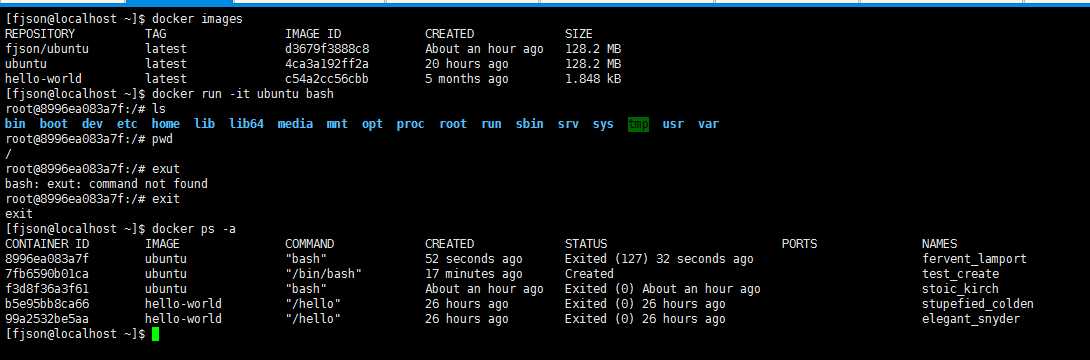Viewport: 1090px width, 360px height.
Task: Click the 'home' directory in ls output
Action: pos(165,124)
